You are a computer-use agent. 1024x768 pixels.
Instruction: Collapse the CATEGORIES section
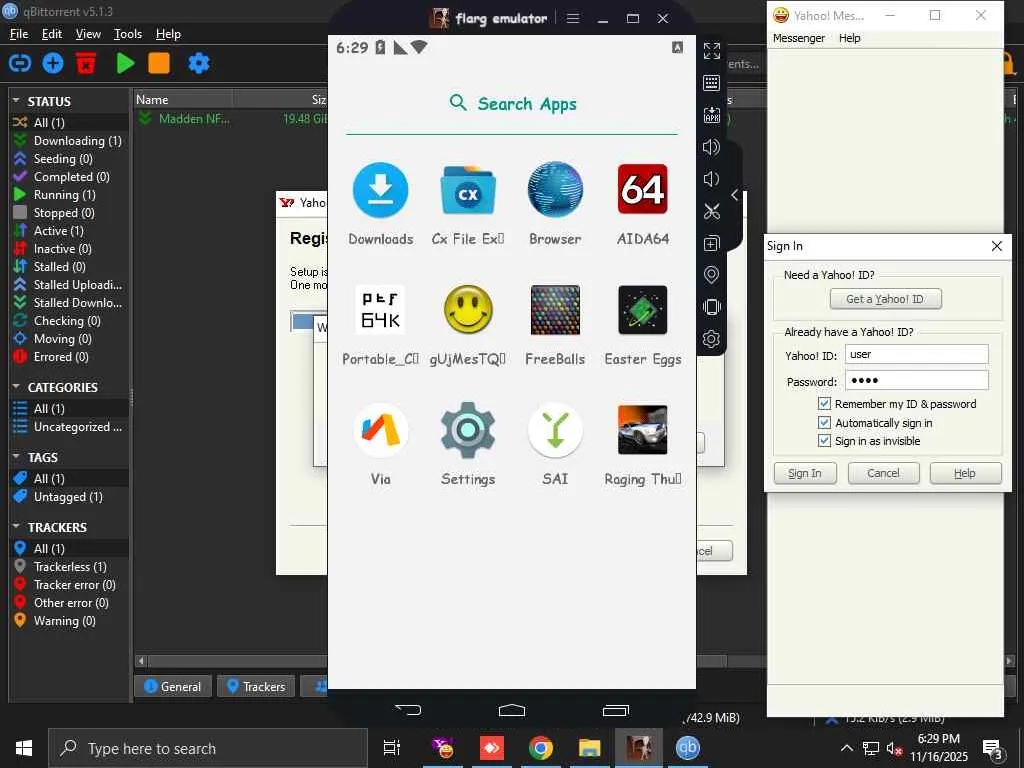16,387
